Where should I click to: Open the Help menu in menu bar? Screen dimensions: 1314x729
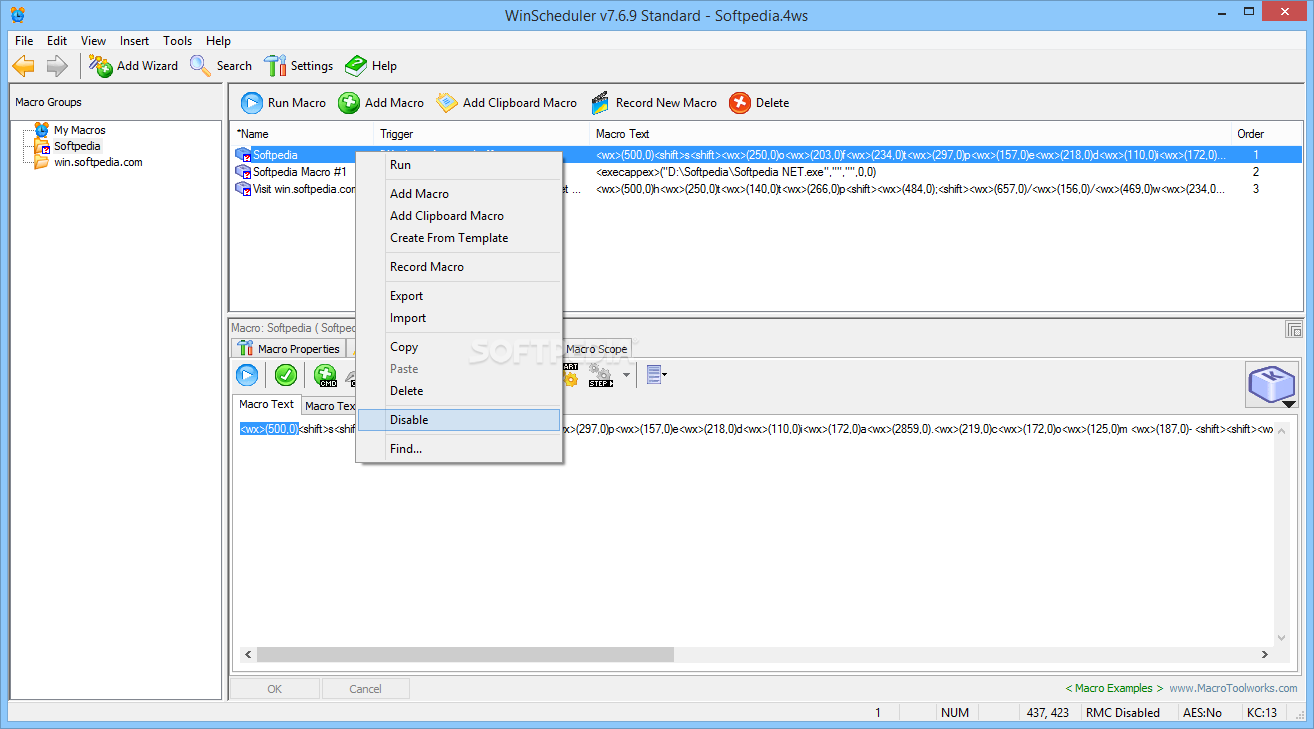tap(218, 41)
